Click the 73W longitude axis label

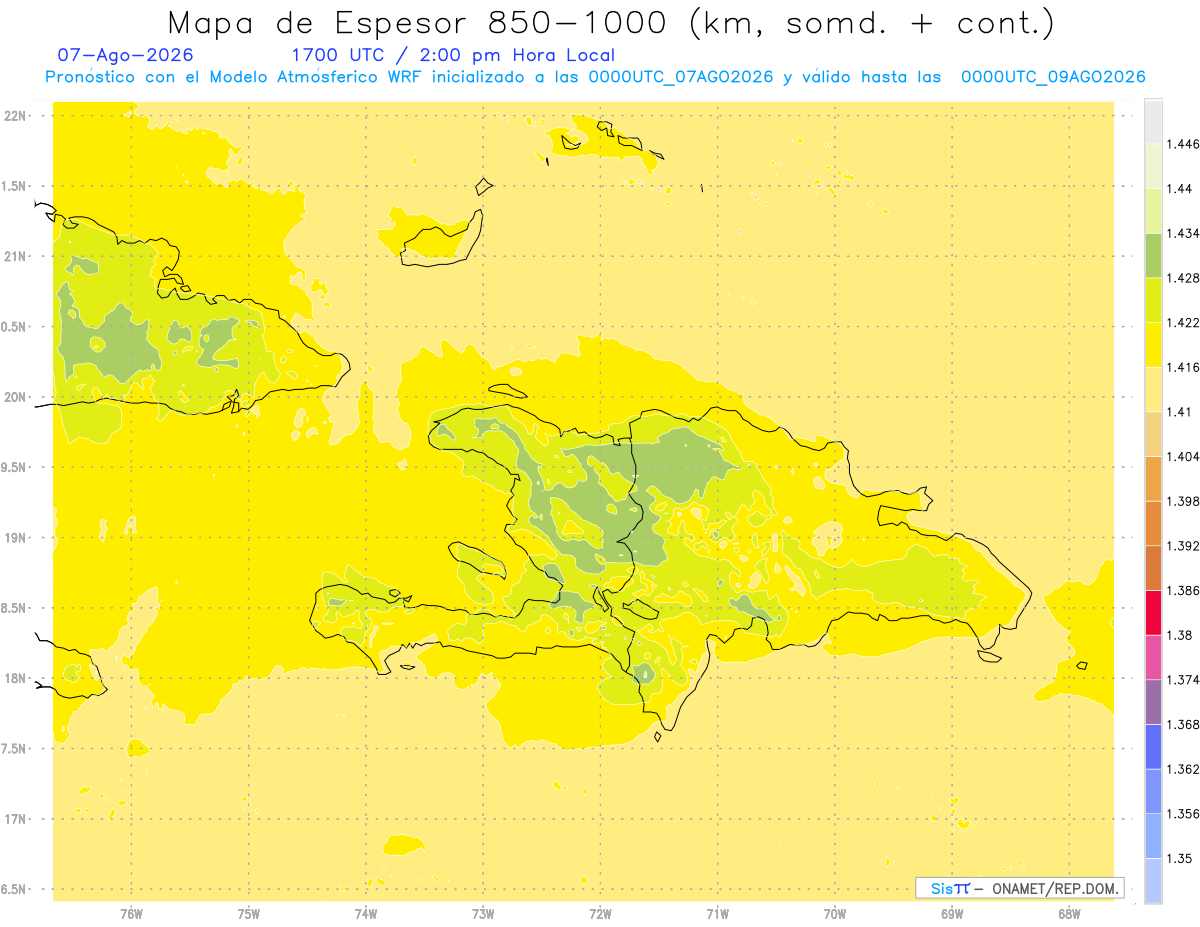pos(483,914)
